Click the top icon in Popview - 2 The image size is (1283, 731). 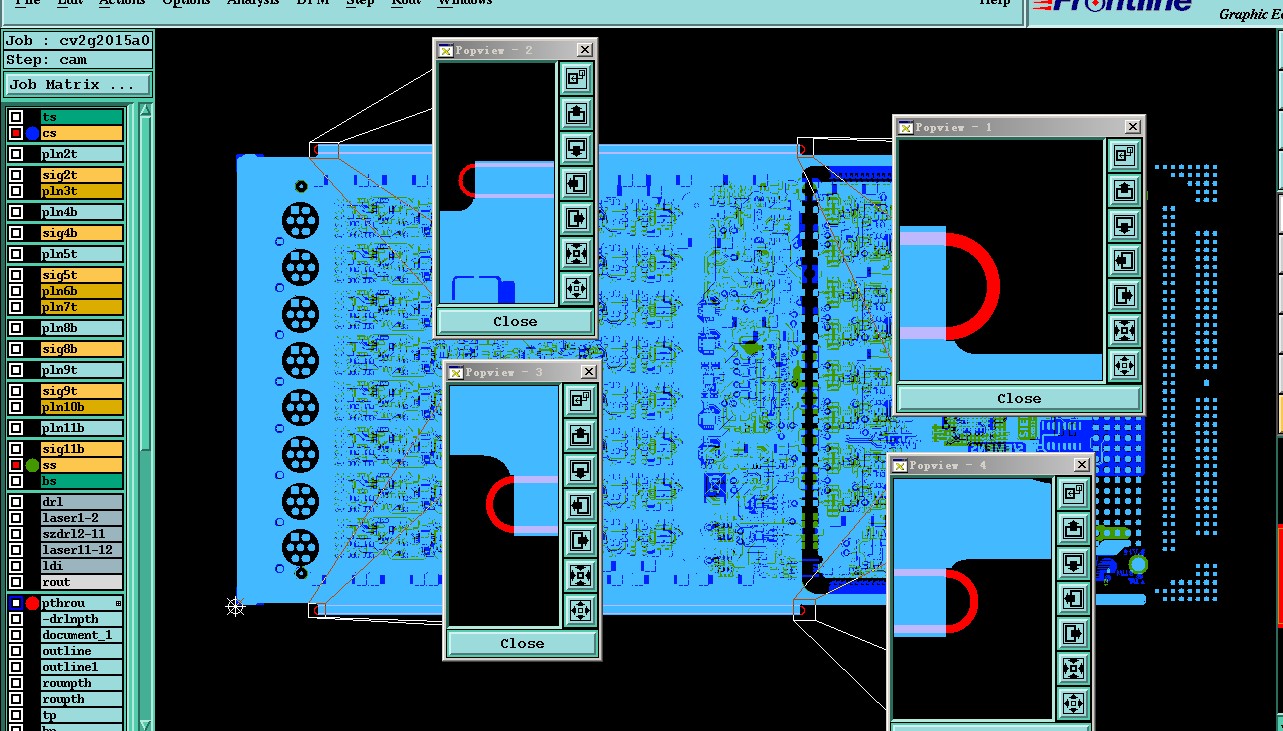coord(576,79)
